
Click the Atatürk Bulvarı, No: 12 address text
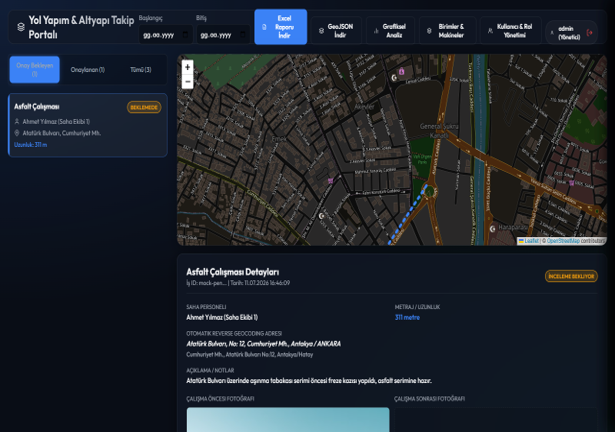[x=264, y=344]
